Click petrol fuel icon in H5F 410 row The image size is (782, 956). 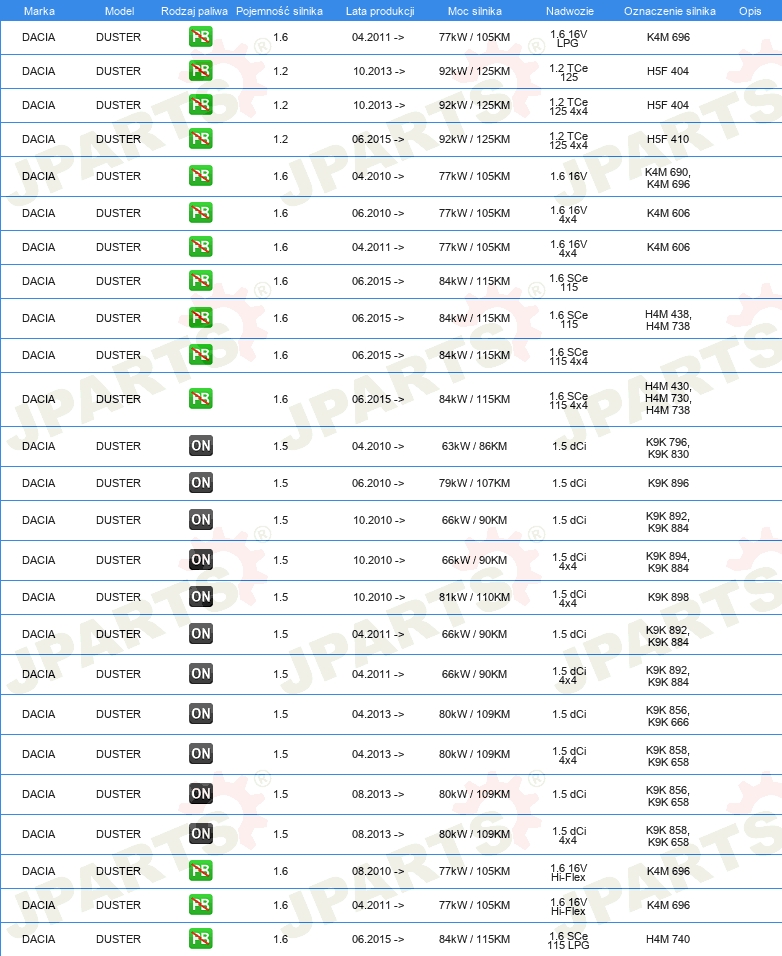pos(201,139)
